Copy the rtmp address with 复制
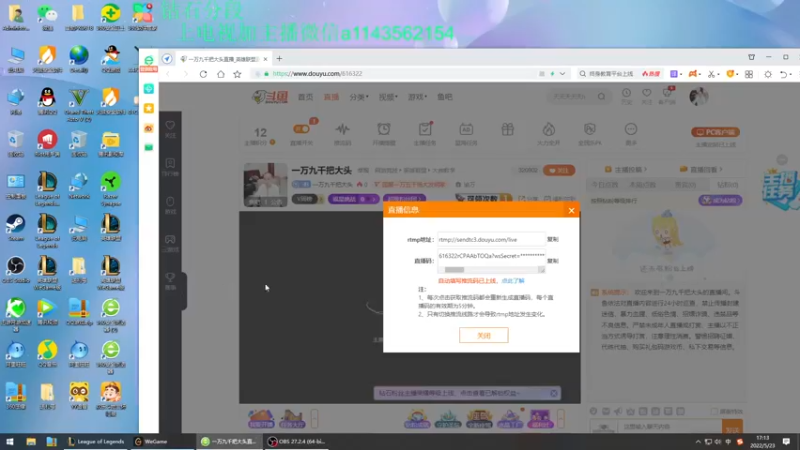800x450 pixels. pos(553,239)
